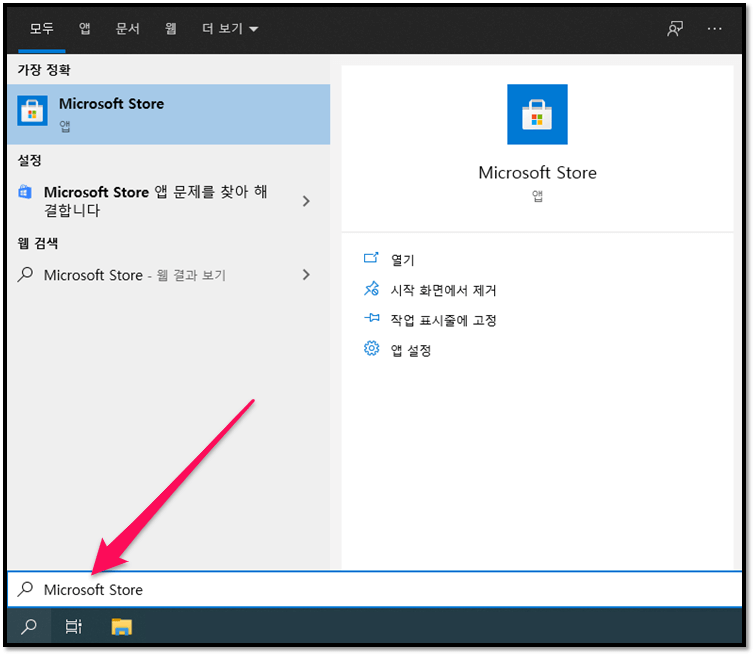Choose 작업 표시줄에 고정

(443, 320)
